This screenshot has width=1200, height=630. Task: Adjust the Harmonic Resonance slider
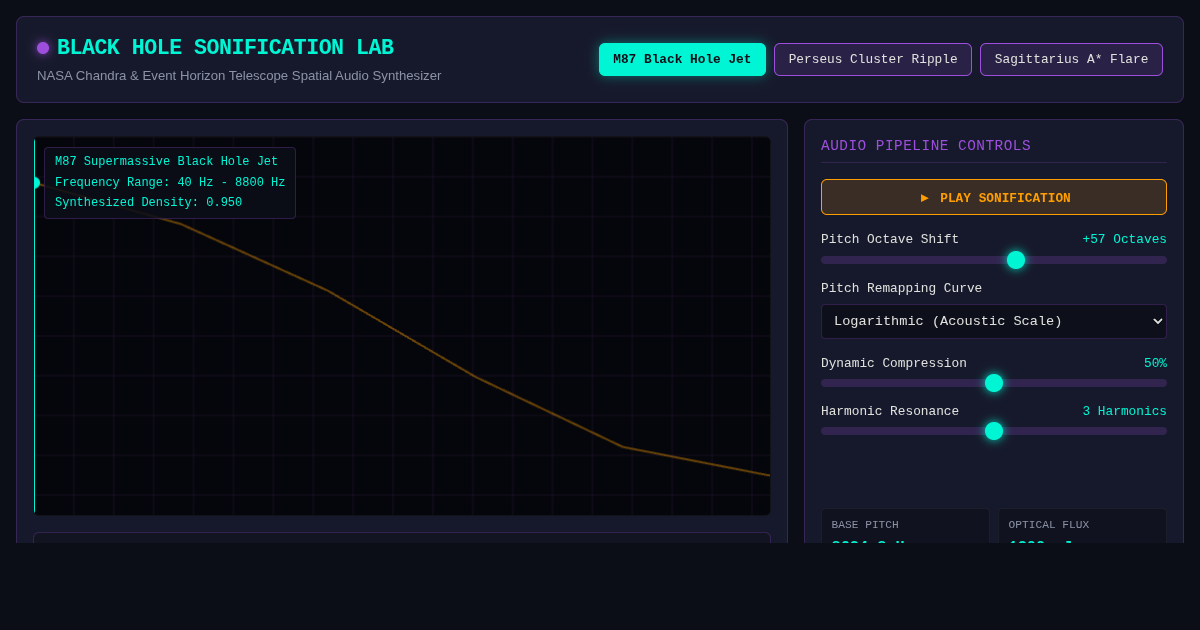click(994, 431)
